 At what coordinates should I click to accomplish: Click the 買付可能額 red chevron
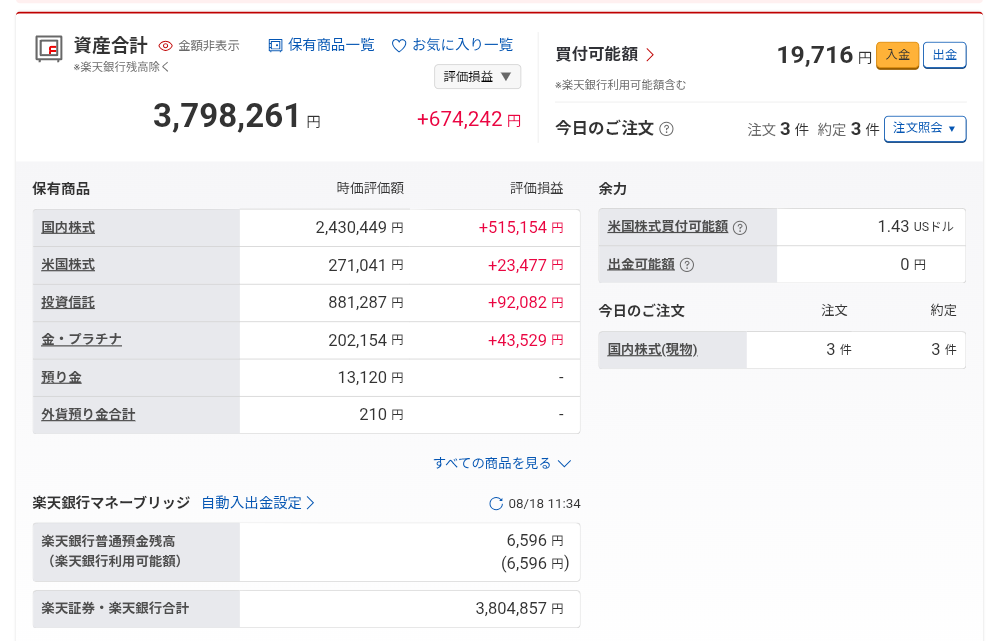click(x=650, y=55)
